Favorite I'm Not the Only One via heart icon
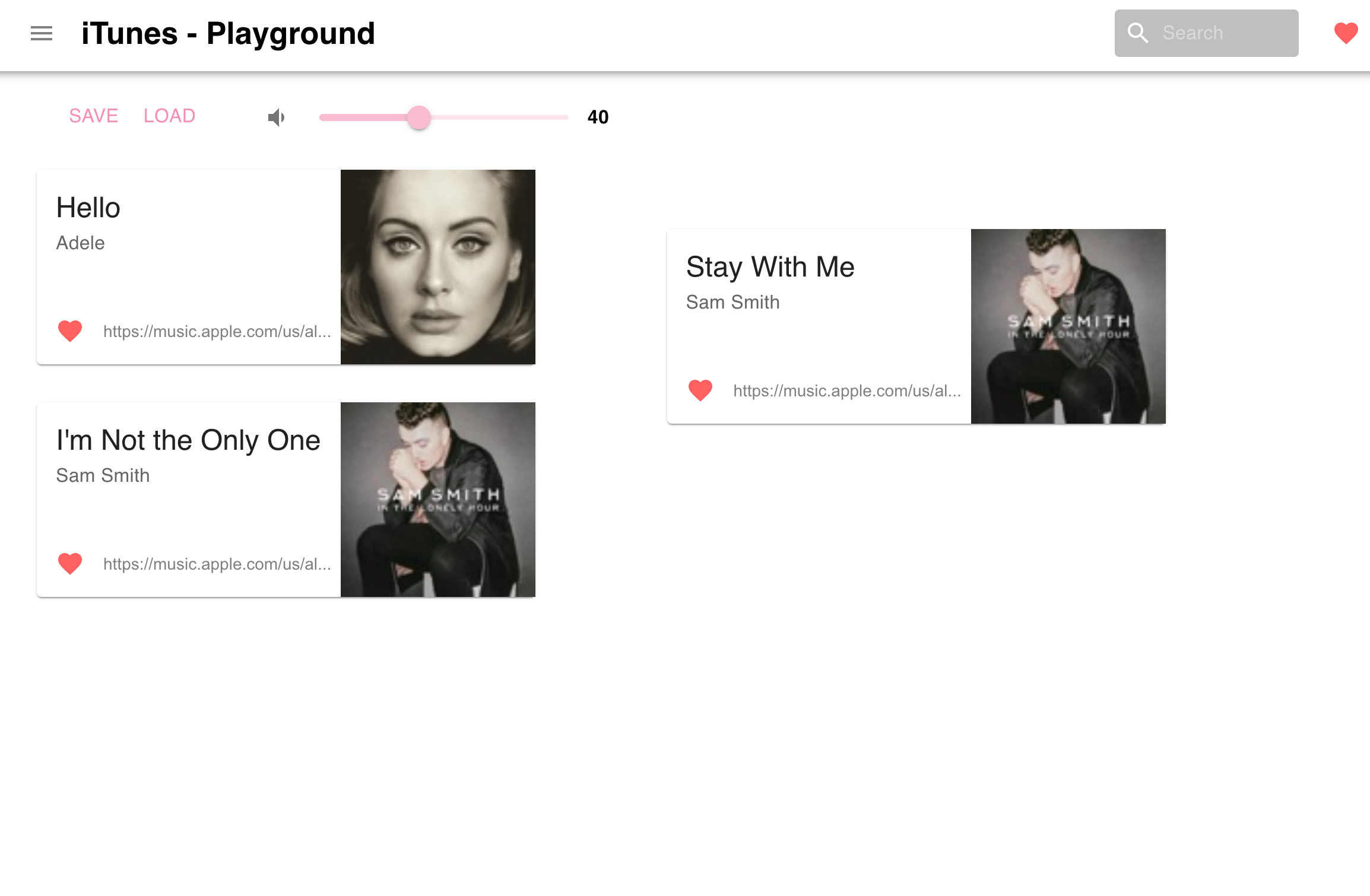1370x896 pixels. [x=69, y=563]
